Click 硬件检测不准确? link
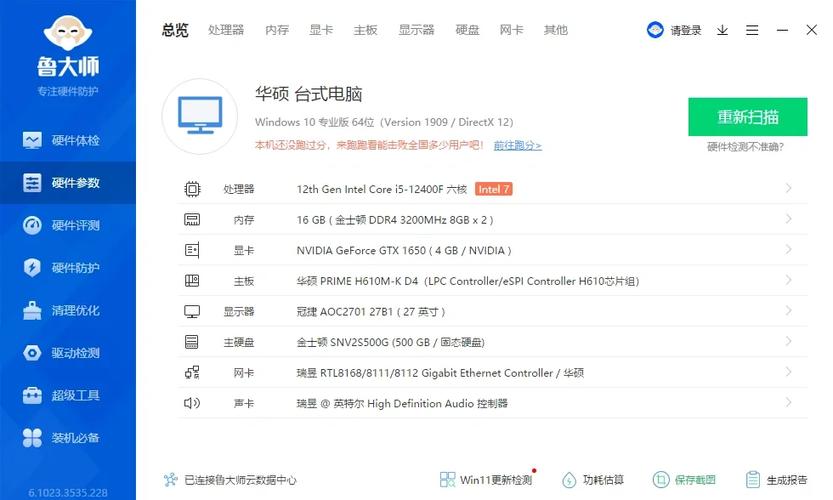 coord(745,147)
